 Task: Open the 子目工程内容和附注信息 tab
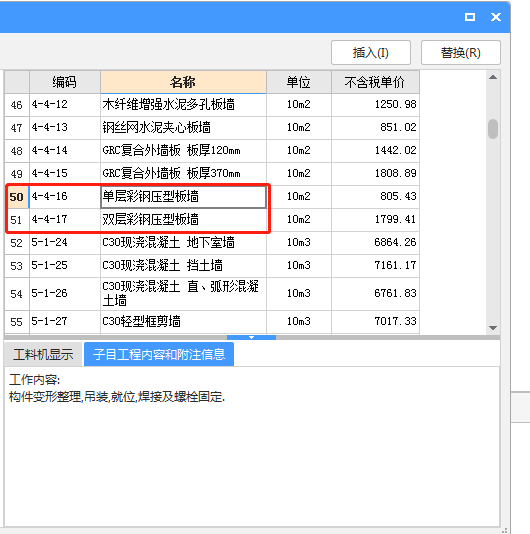click(159, 355)
